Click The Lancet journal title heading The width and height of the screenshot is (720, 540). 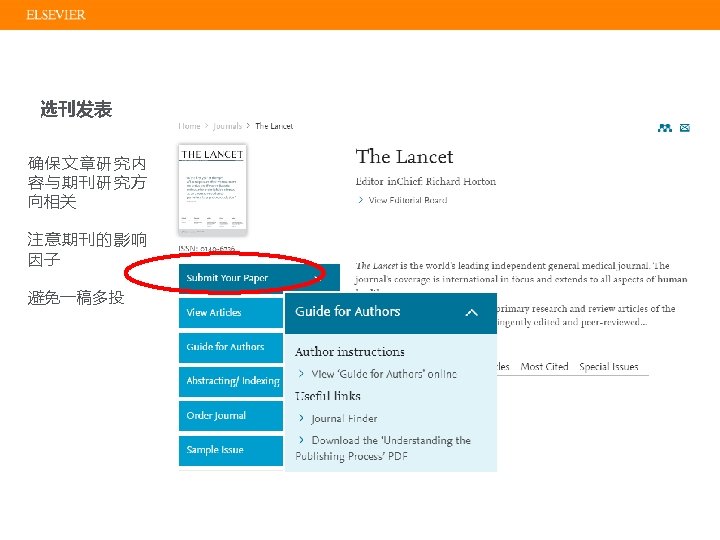pyautogui.click(x=405, y=157)
